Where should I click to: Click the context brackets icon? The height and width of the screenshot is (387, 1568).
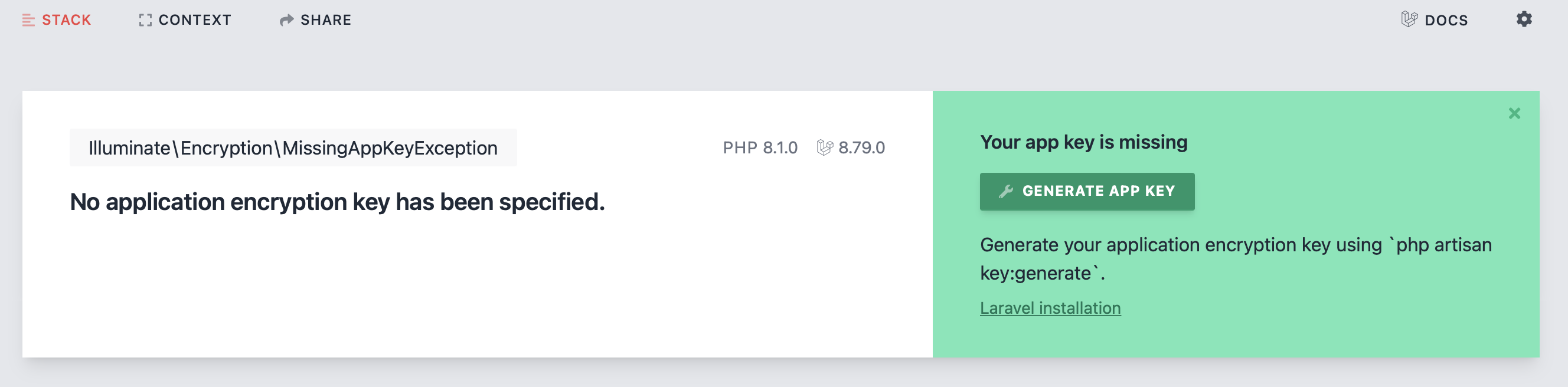tap(145, 20)
